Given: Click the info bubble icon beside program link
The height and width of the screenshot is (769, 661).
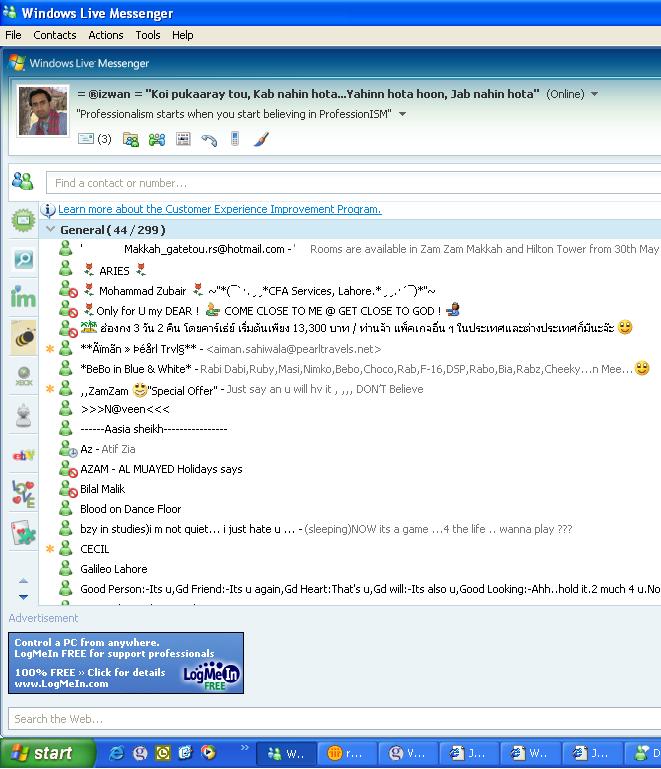Looking at the screenshot, I should click(x=48, y=210).
